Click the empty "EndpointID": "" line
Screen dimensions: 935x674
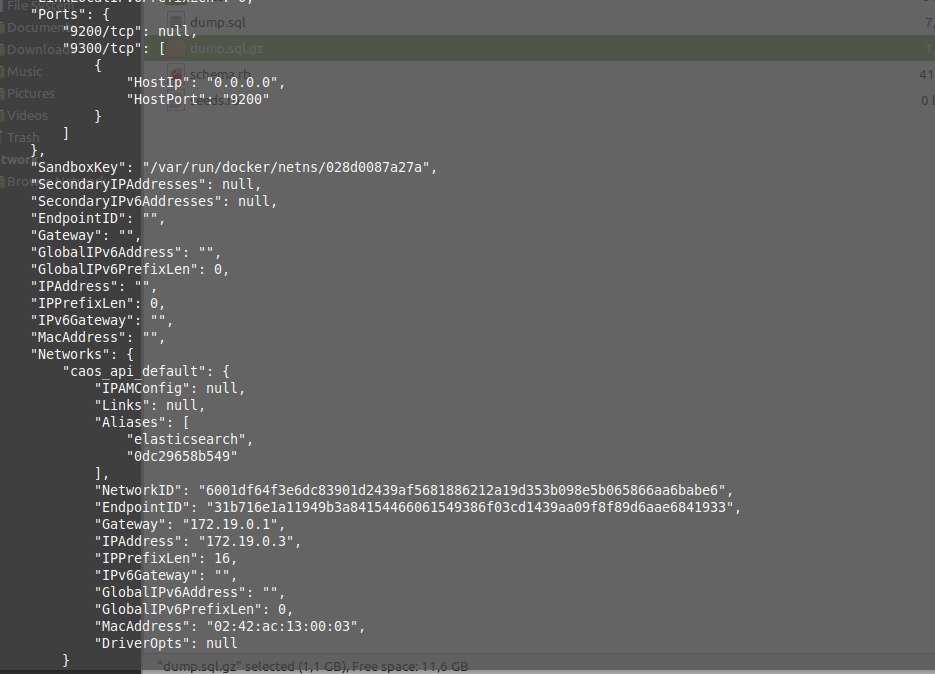[x=98, y=218]
